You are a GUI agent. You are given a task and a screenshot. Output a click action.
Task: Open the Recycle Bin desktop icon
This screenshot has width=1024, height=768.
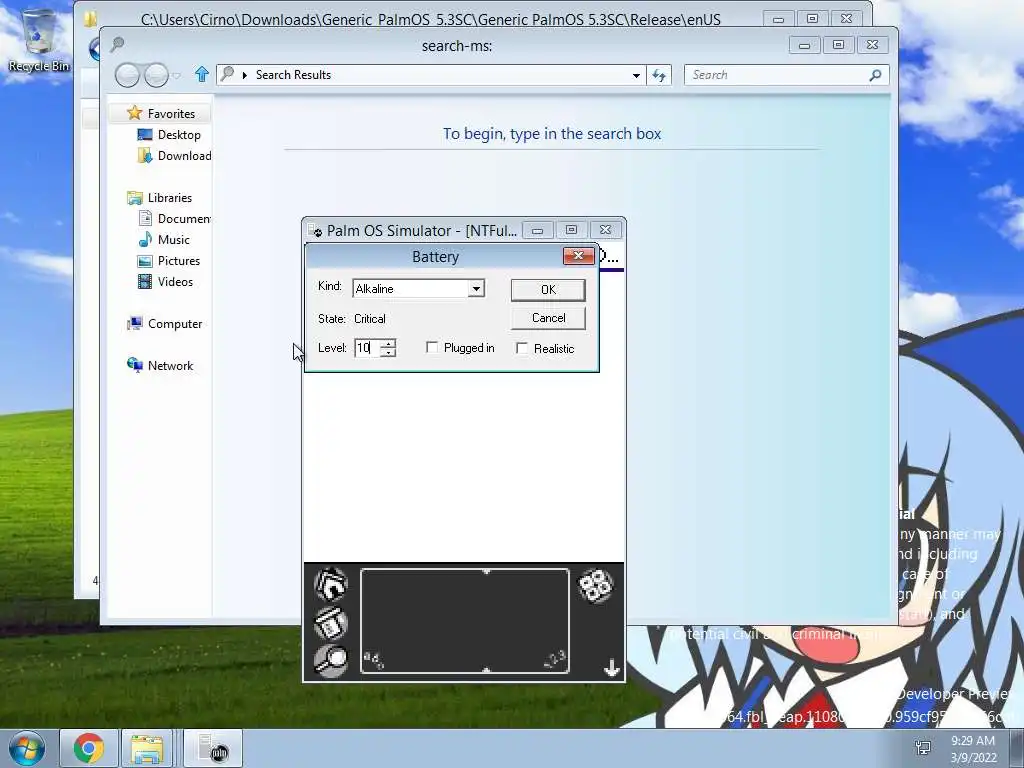[x=39, y=41]
